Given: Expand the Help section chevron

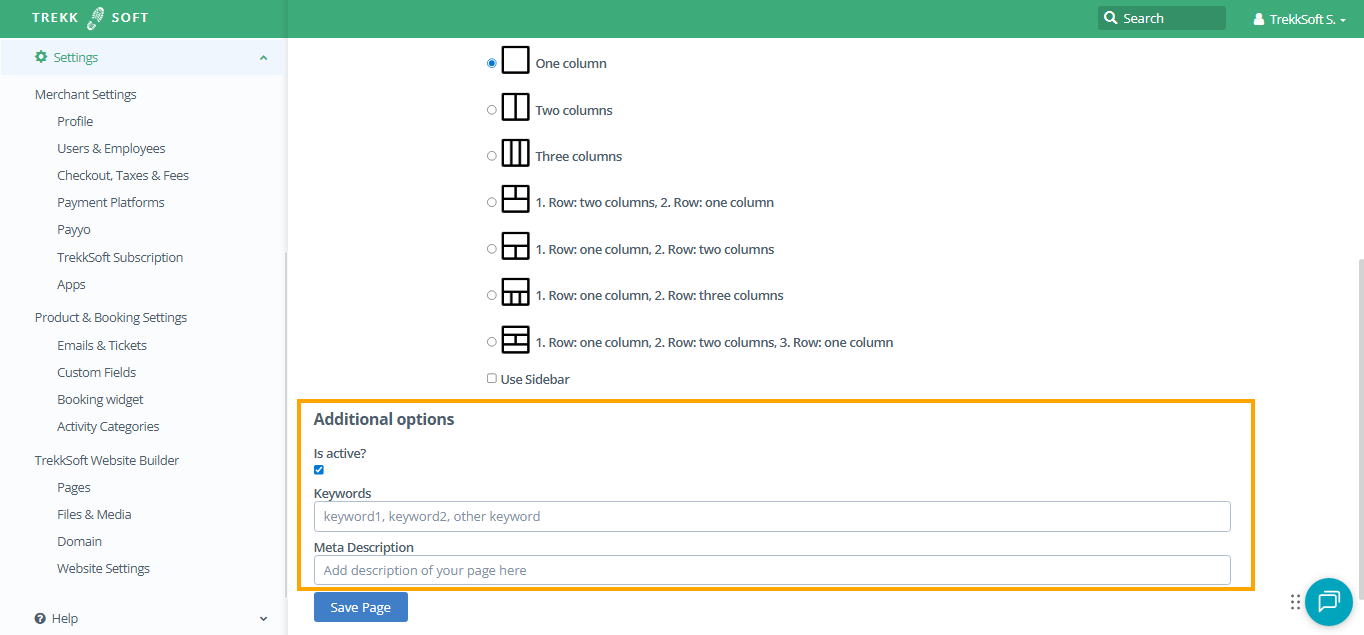Looking at the screenshot, I should pyautogui.click(x=263, y=619).
